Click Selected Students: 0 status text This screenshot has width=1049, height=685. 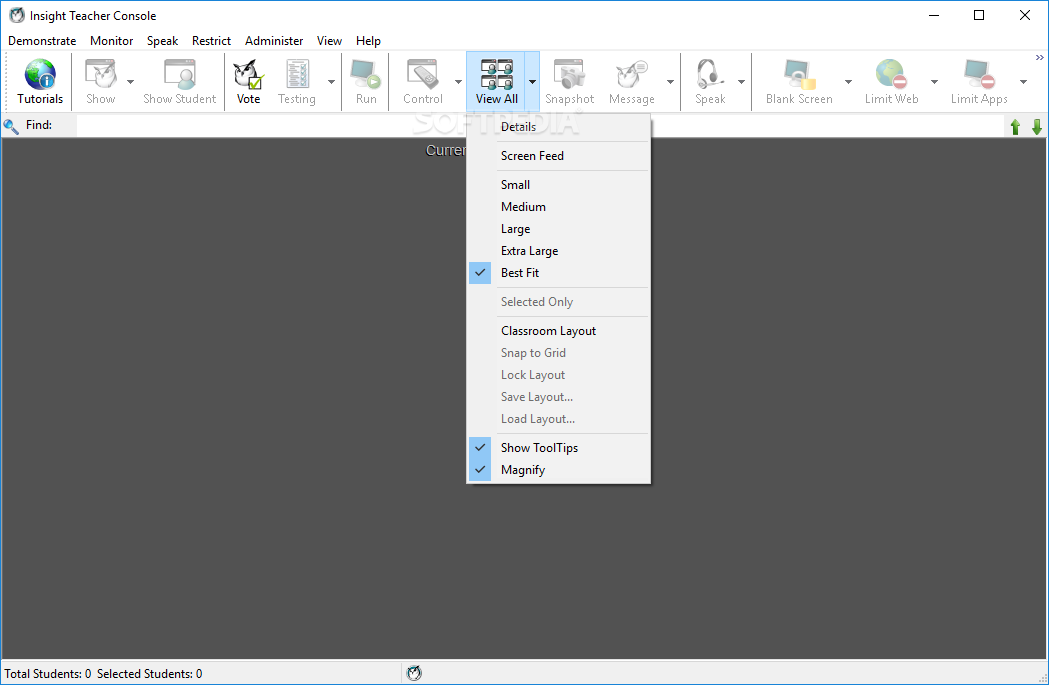pos(149,674)
